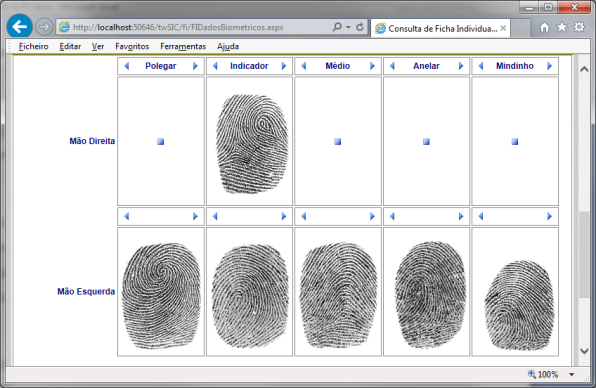This screenshot has height=388, width=596.
Task: Open the Tools gear icon
Action: coord(579,27)
